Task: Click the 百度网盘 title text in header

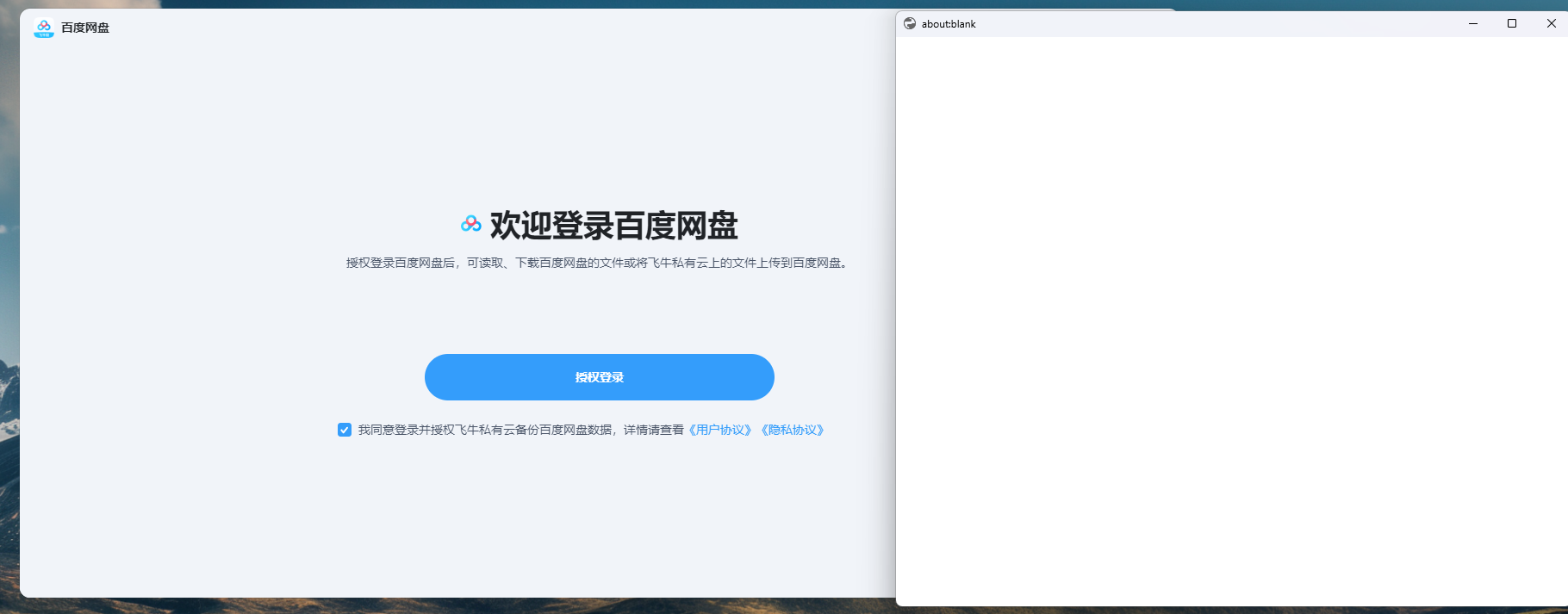Action: tap(85, 28)
